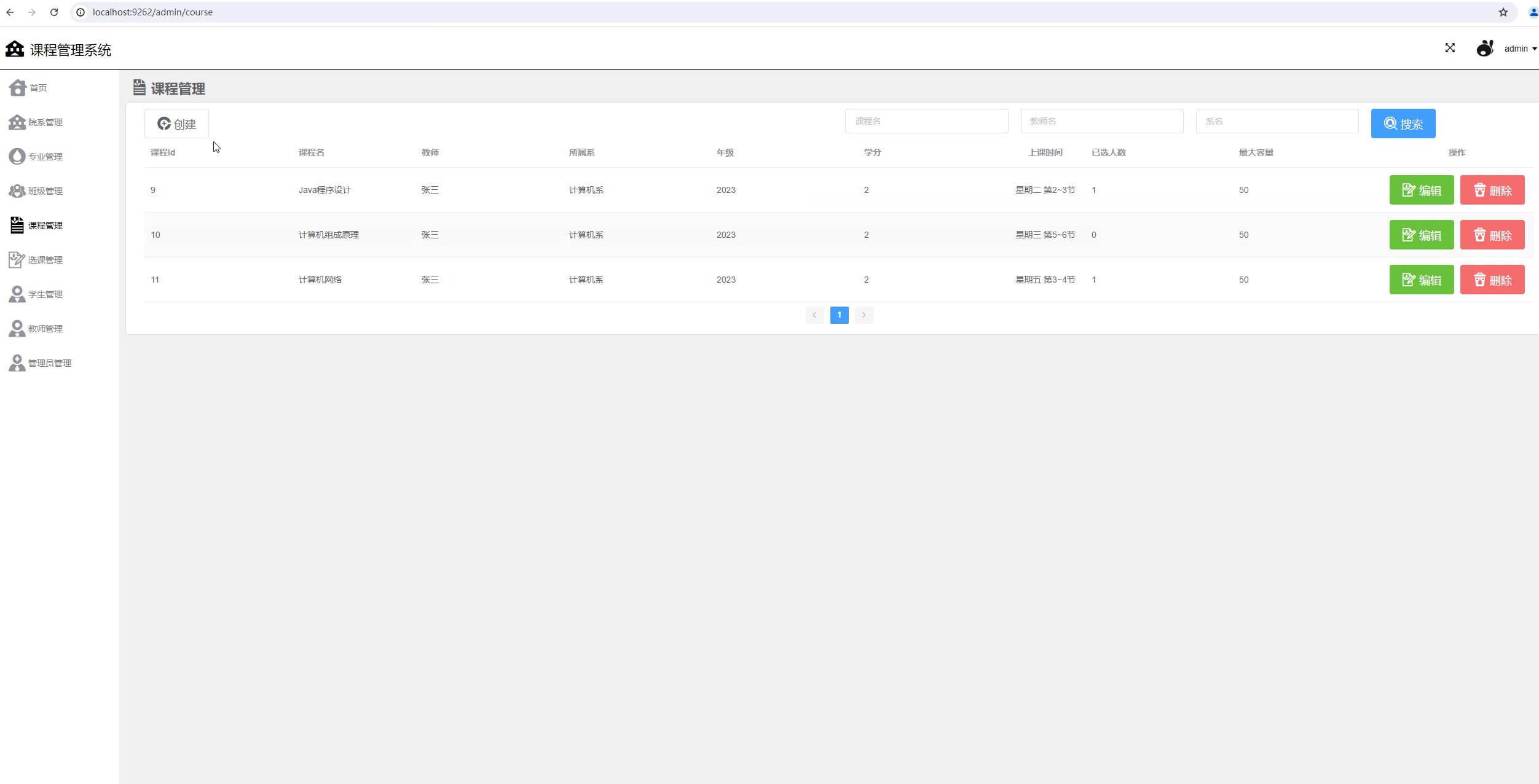This screenshot has height=784, width=1539.
Task: Edit the Java程序设计 course
Action: pyautogui.click(x=1422, y=190)
